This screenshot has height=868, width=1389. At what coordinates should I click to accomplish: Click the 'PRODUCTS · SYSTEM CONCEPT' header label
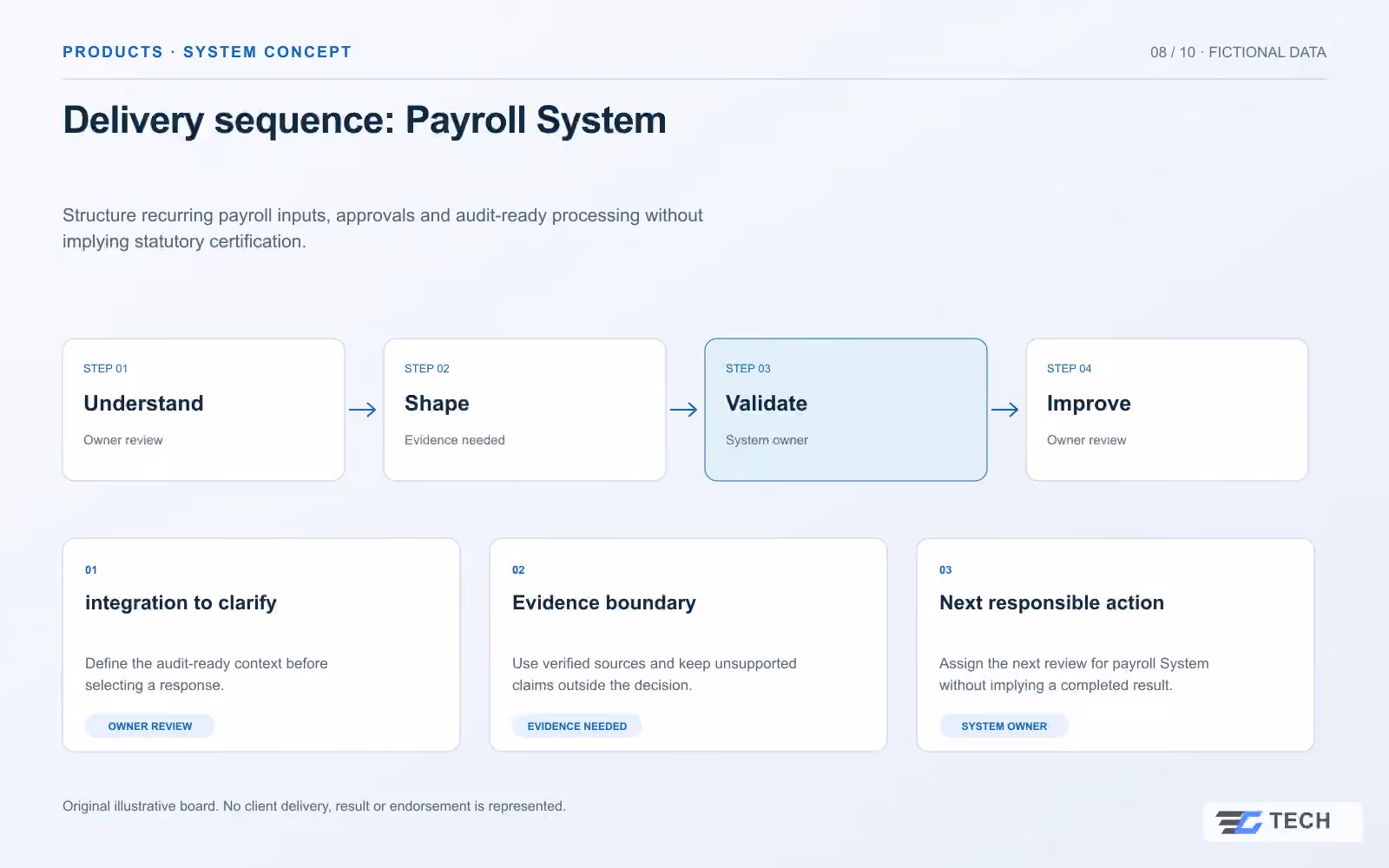coord(207,52)
